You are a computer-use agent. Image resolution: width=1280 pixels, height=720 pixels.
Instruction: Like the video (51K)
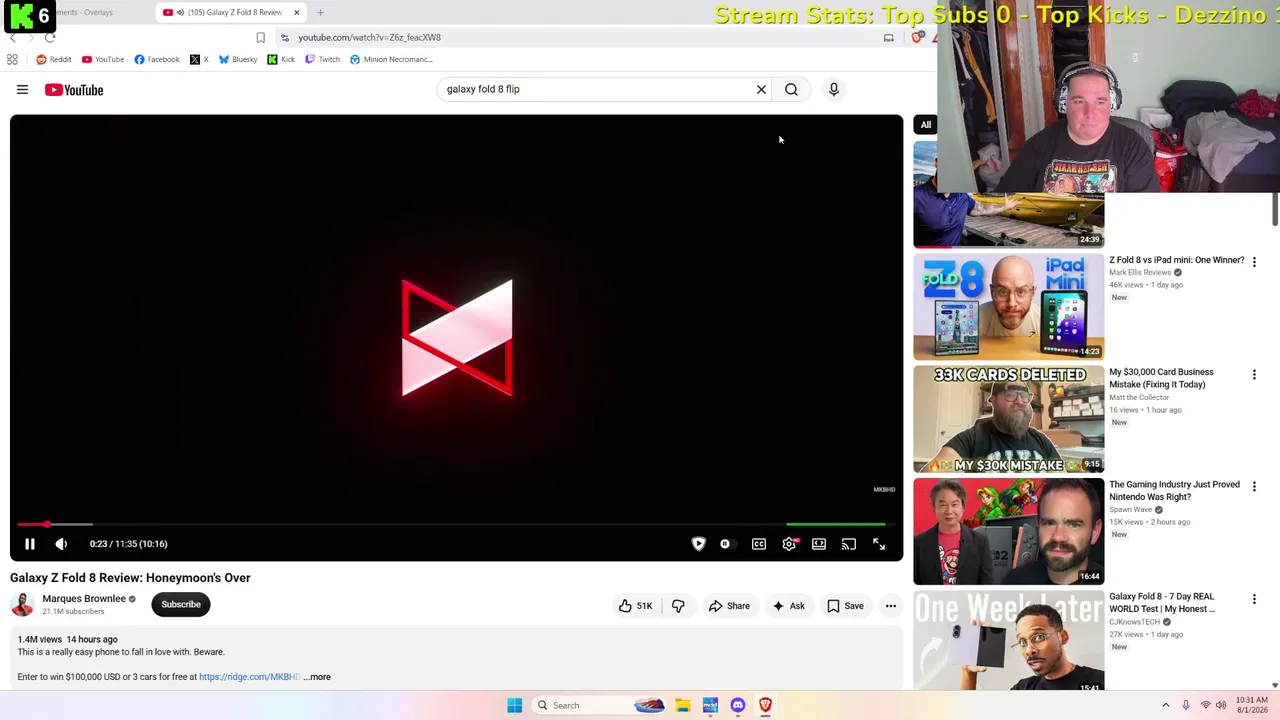635,606
